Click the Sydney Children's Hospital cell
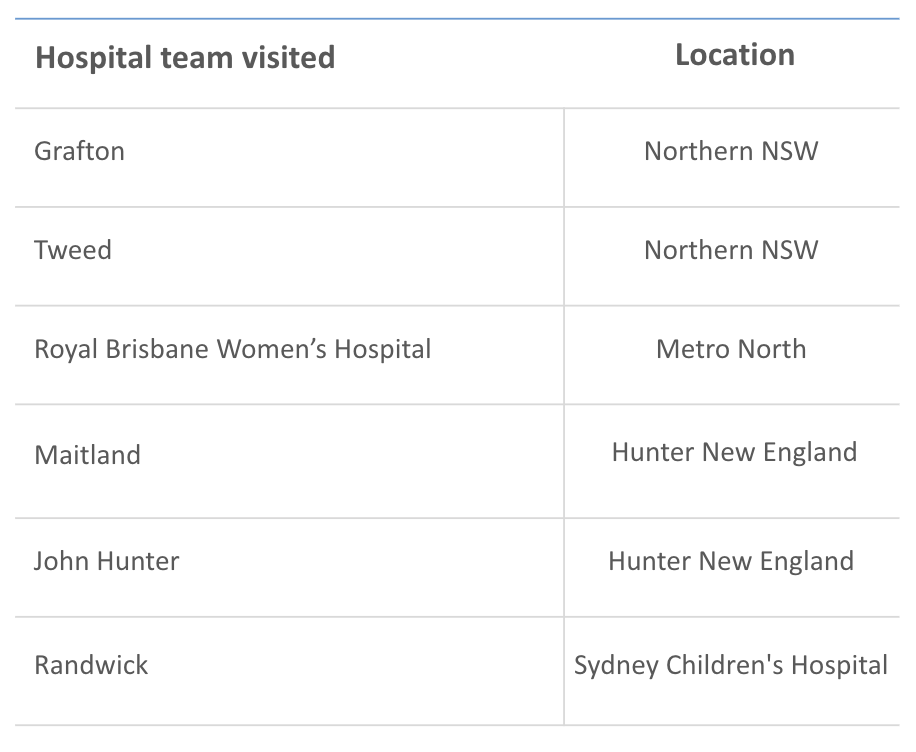The image size is (916, 752). coord(731,665)
